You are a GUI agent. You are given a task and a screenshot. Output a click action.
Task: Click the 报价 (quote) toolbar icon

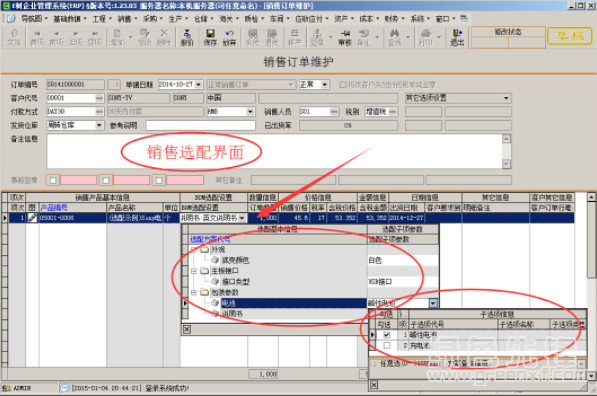coord(187,37)
